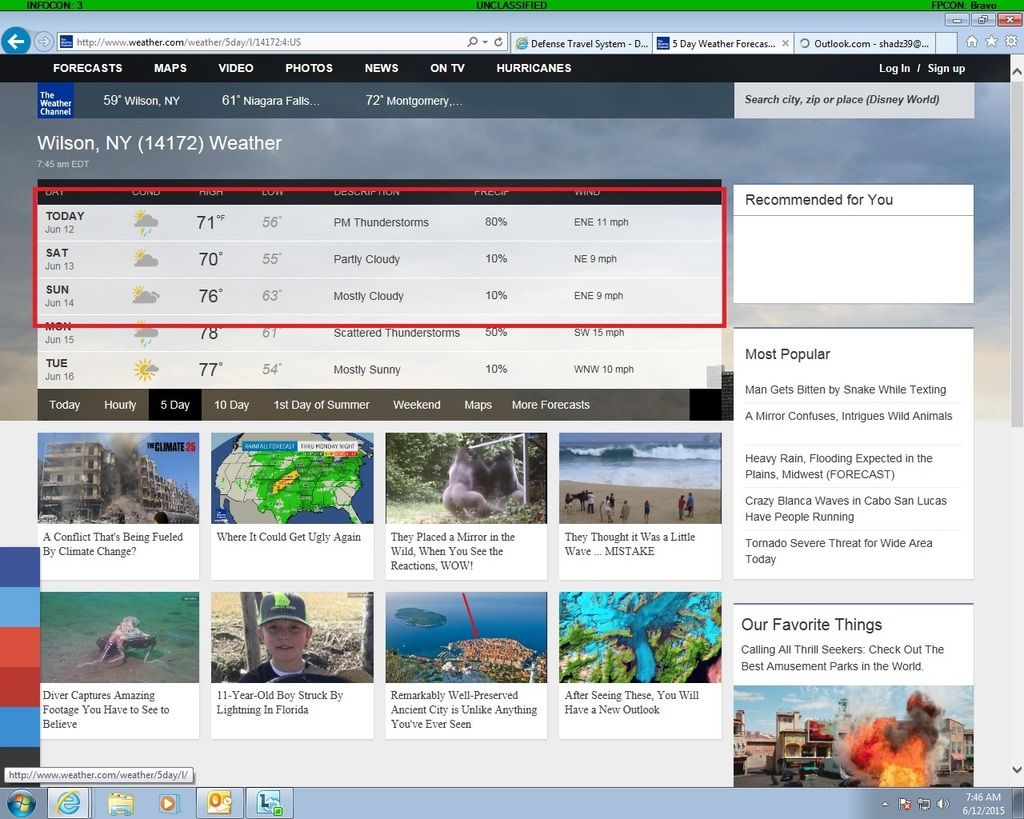Click the page scrollbar down arrow
Image resolution: width=1024 pixels, height=819 pixels.
pos(1017,769)
